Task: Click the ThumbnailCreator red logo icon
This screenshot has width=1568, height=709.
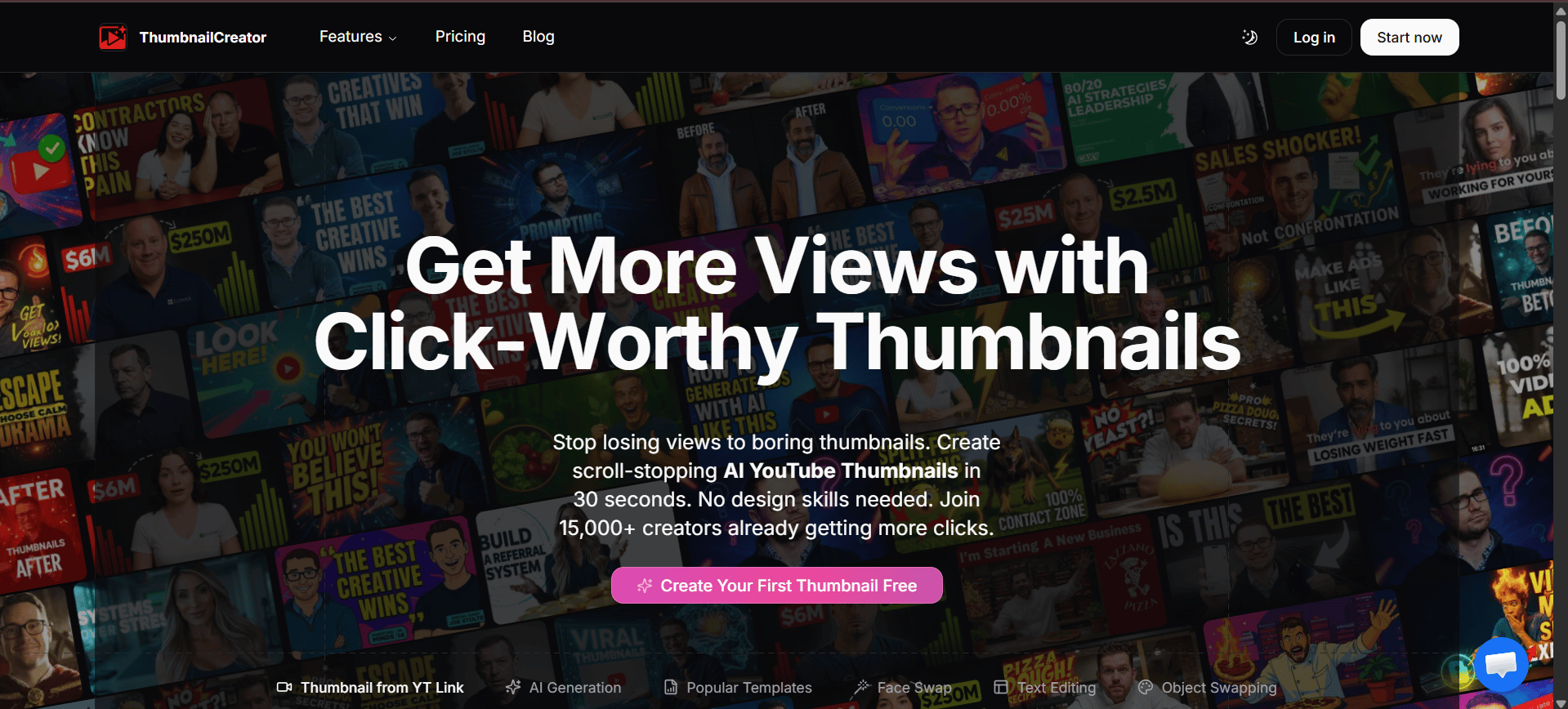Action: (113, 37)
